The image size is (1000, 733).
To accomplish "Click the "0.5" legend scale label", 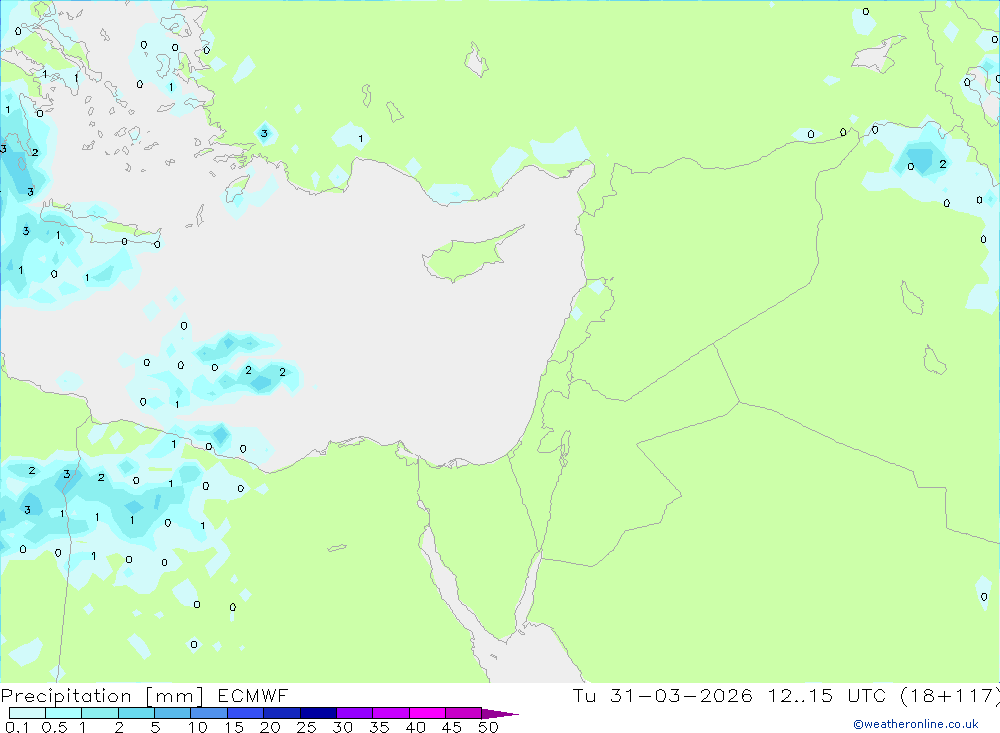I will click(54, 727).
